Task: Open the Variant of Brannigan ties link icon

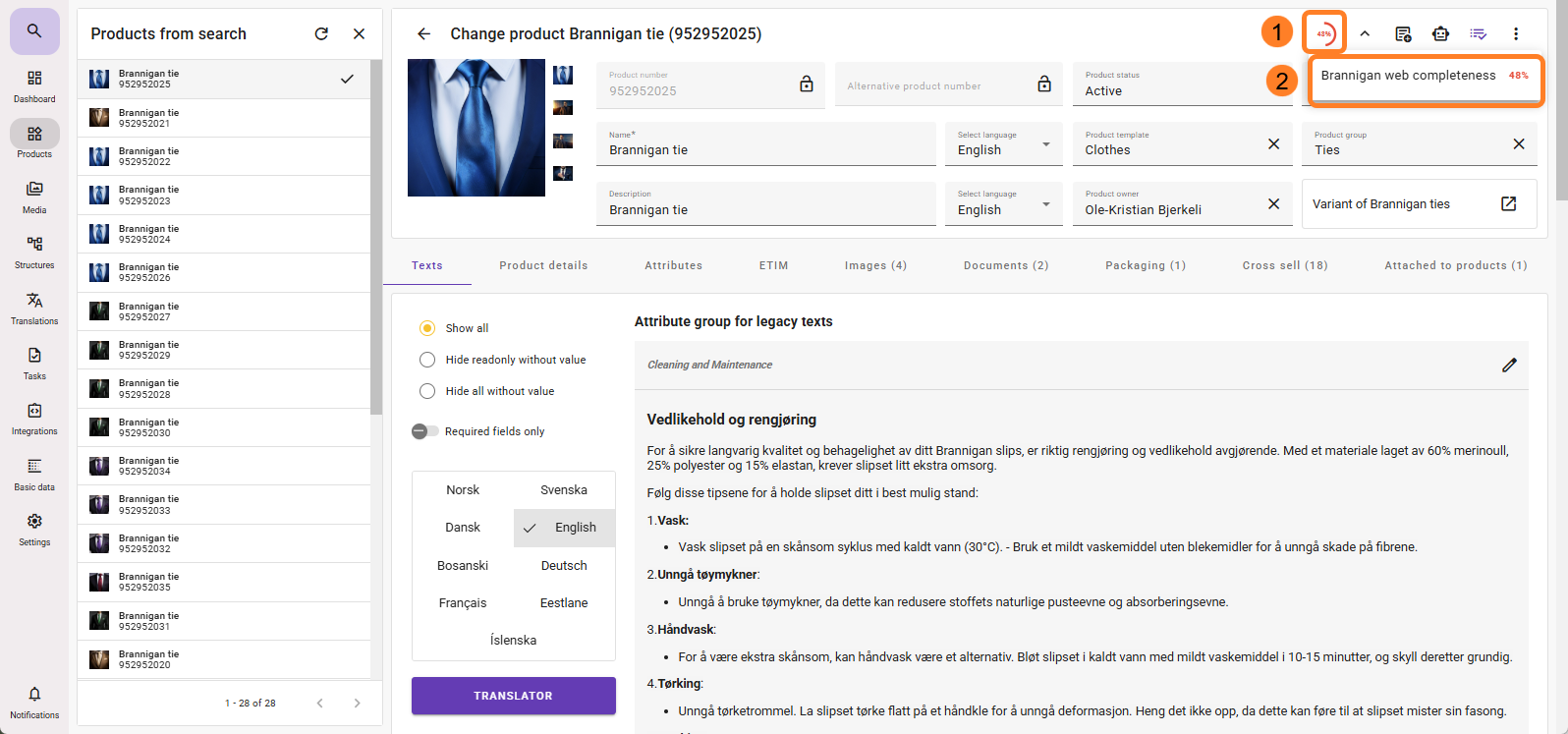Action: coord(1508,203)
